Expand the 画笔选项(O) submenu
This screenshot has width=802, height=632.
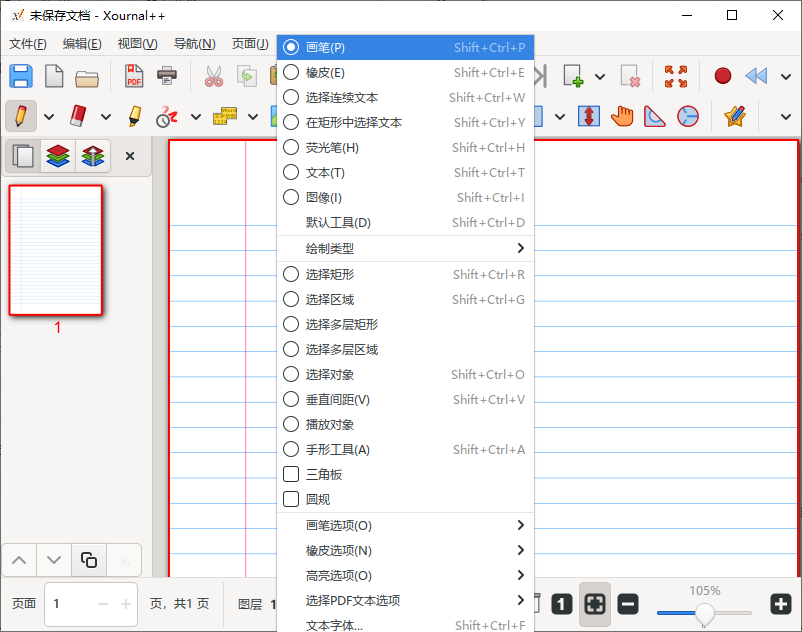[x=405, y=525]
